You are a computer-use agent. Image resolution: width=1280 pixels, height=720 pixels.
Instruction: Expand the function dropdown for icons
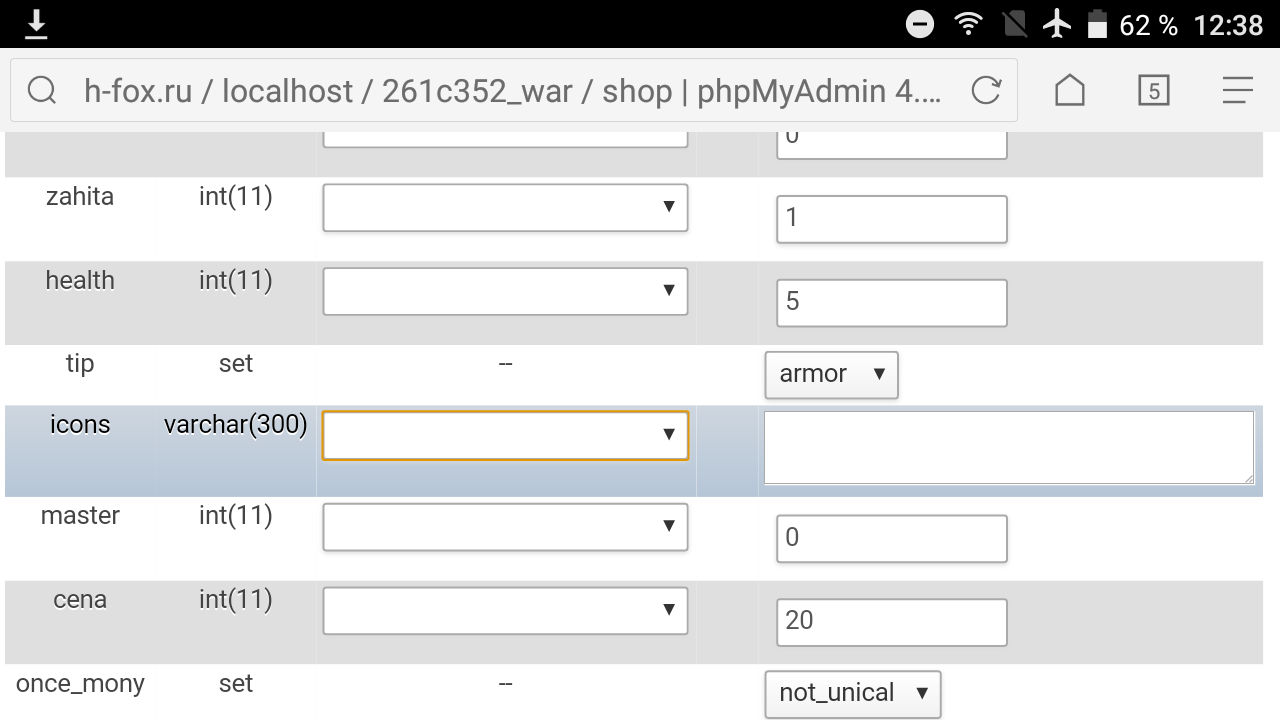505,435
